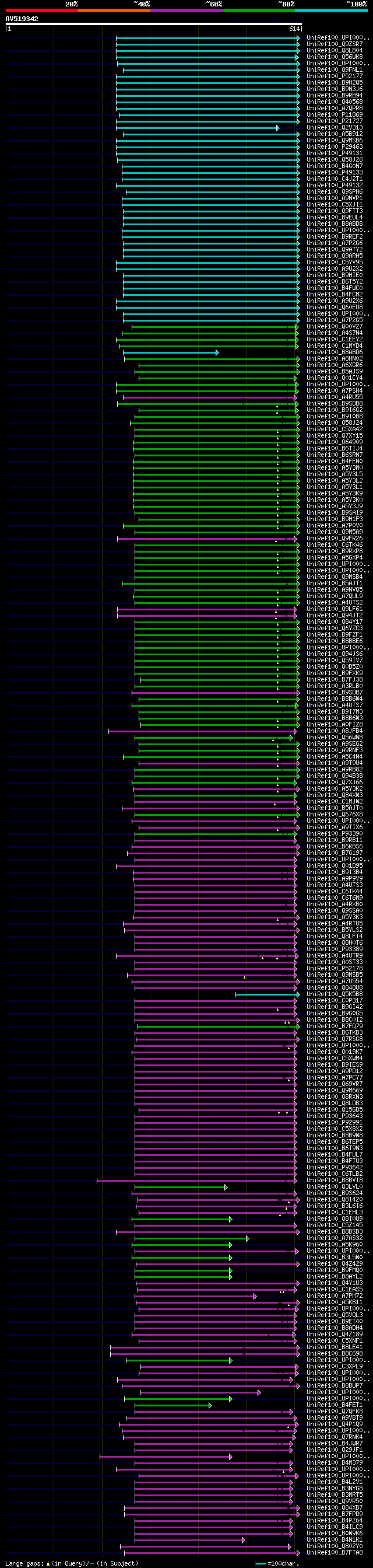This screenshot has height=1568, width=373.
Task: Select hit label UniRef100_Q40568
Action: point(335,102)
